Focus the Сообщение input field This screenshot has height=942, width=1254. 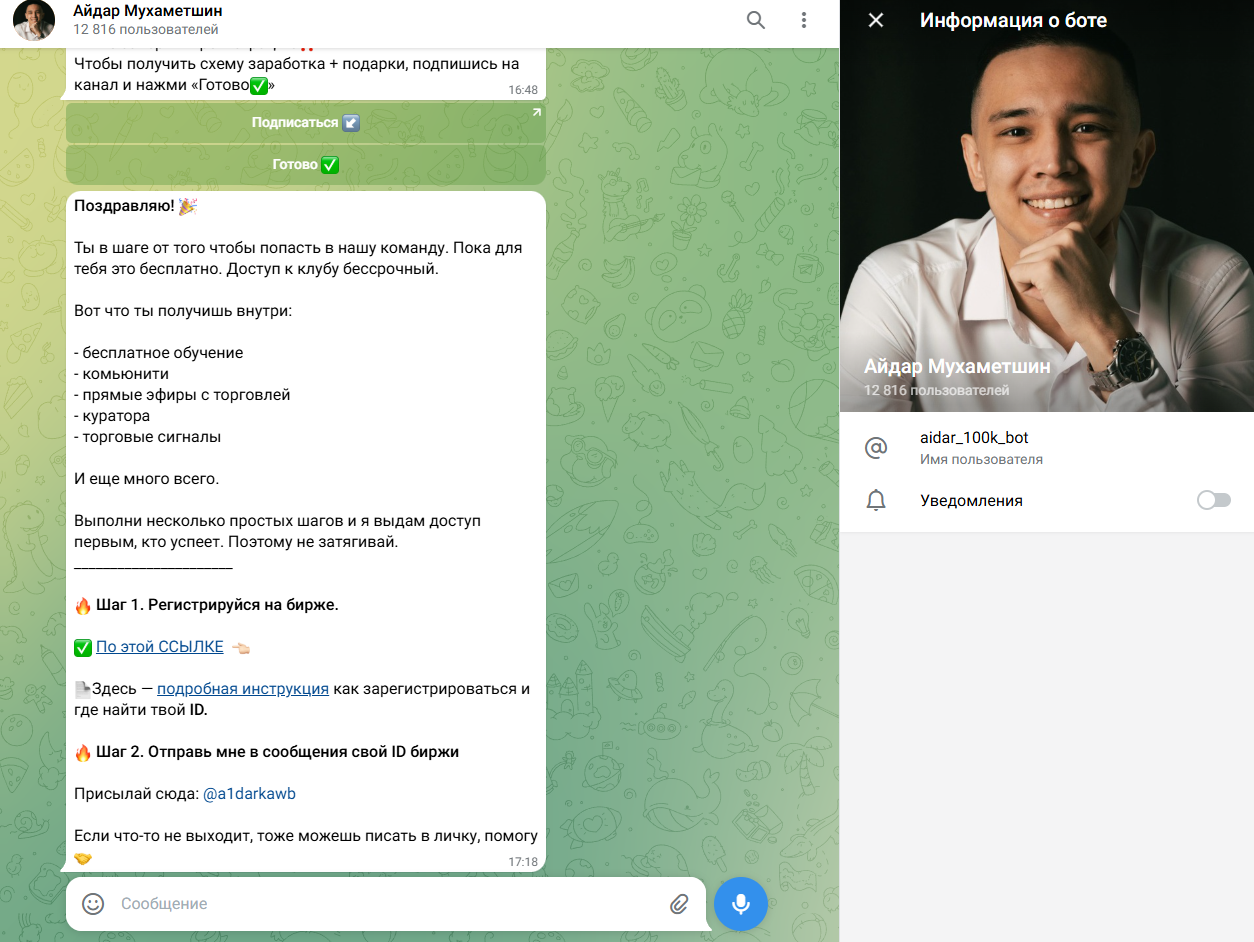pos(380,904)
